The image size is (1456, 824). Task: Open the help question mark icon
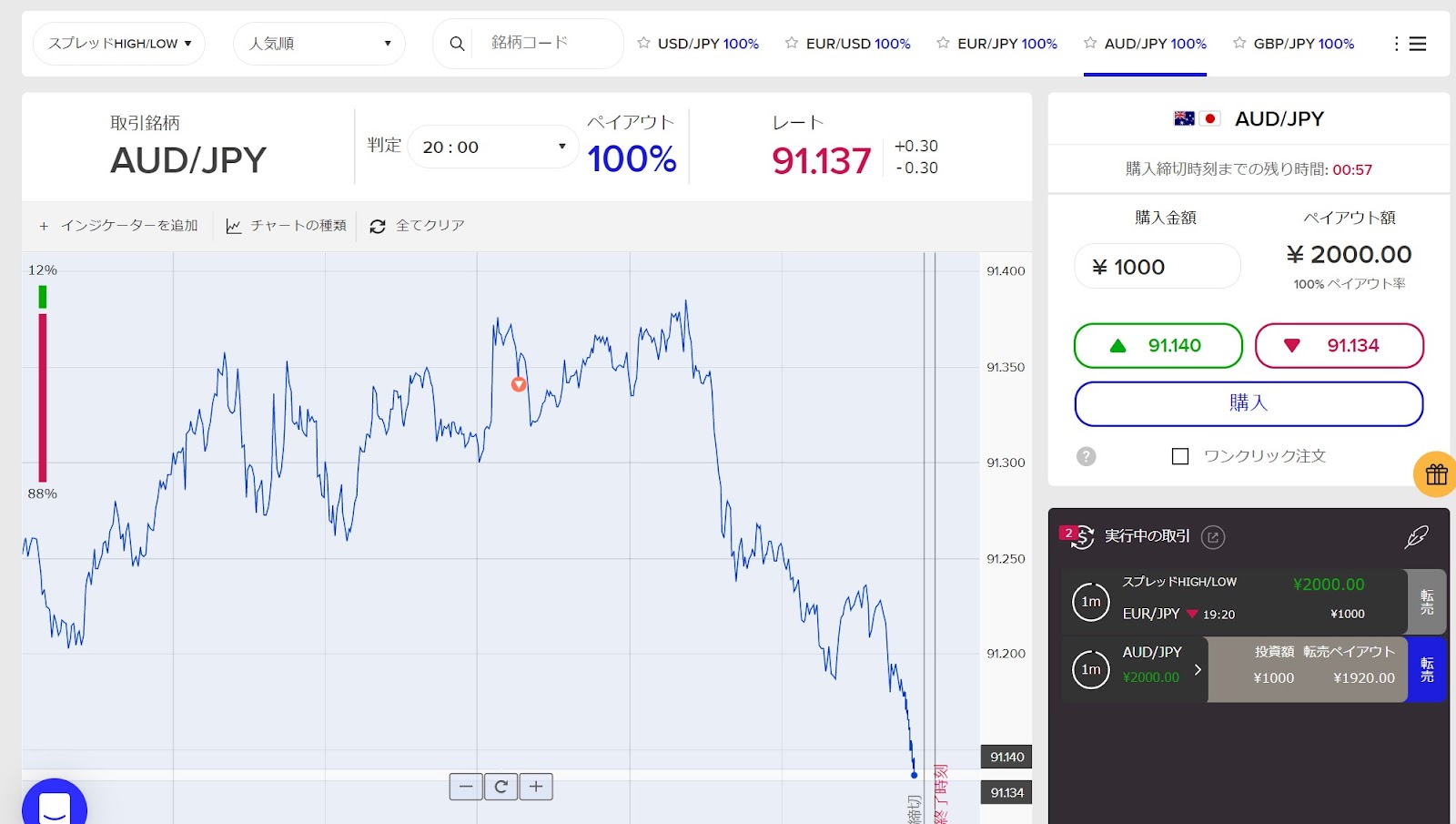point(1086,456)
